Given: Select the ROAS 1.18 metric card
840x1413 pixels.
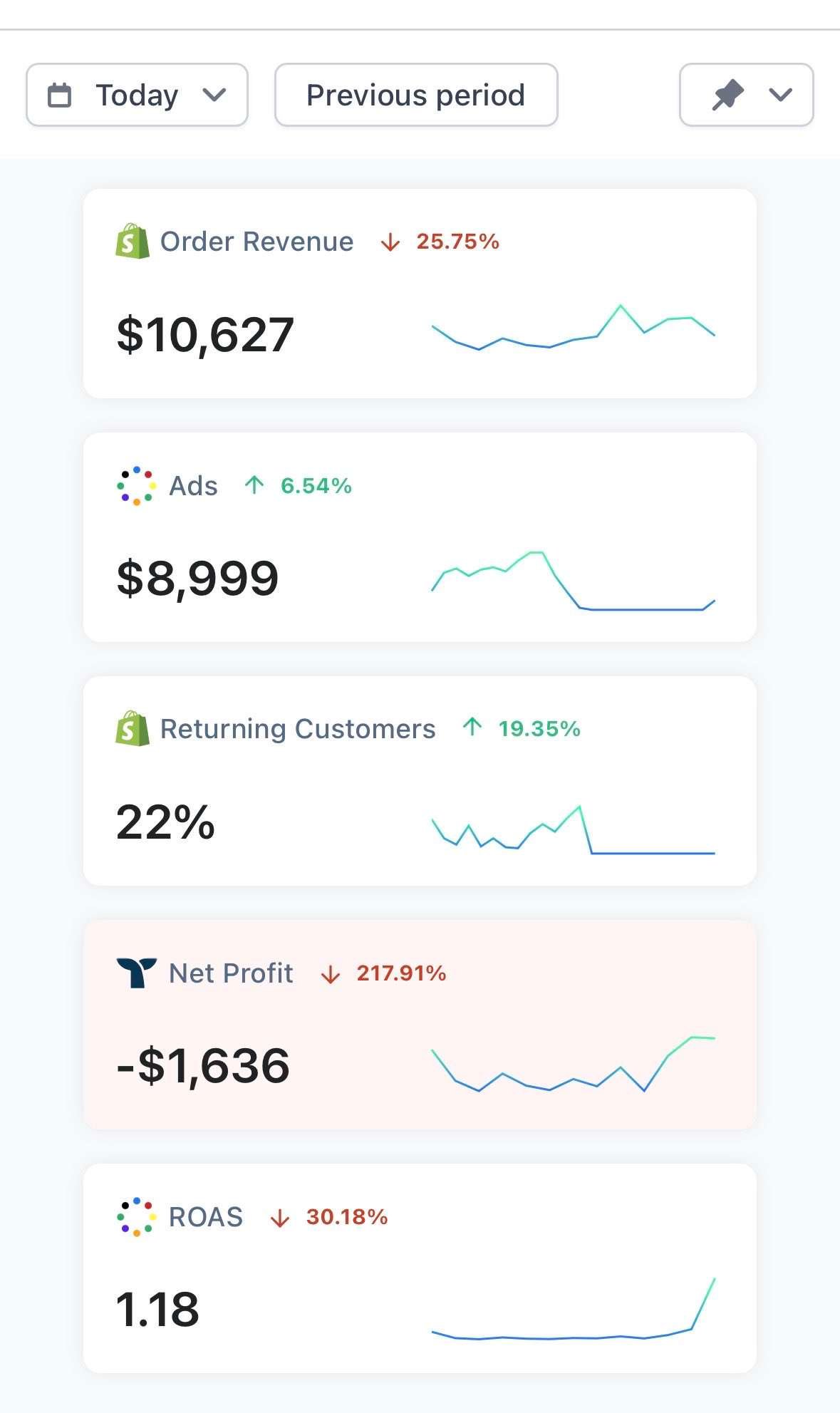Looking at the screenshot, I should tap(420, 1268).
